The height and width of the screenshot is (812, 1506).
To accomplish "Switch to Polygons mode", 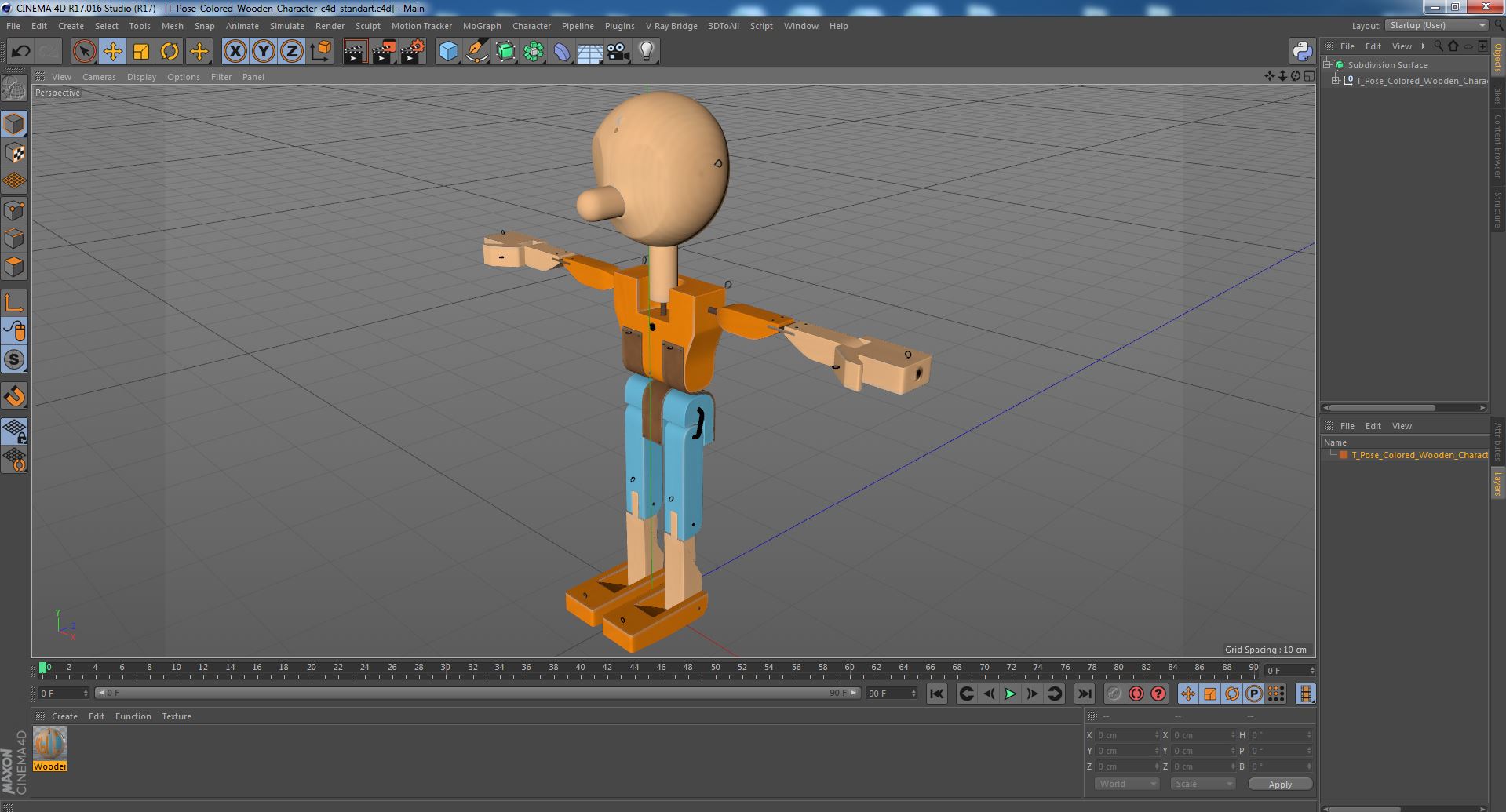I will click(14, 267).
